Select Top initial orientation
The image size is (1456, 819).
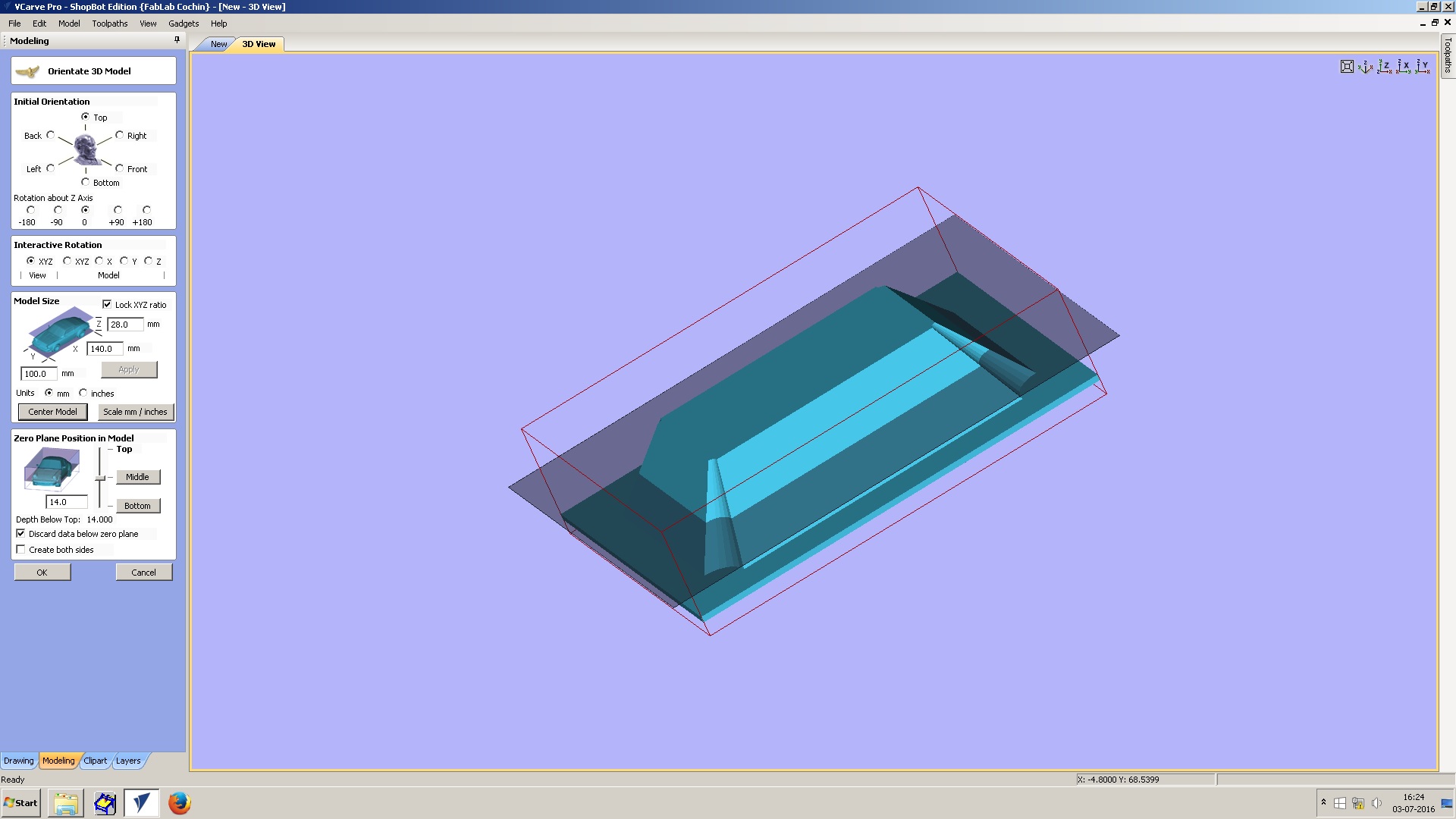85,117
